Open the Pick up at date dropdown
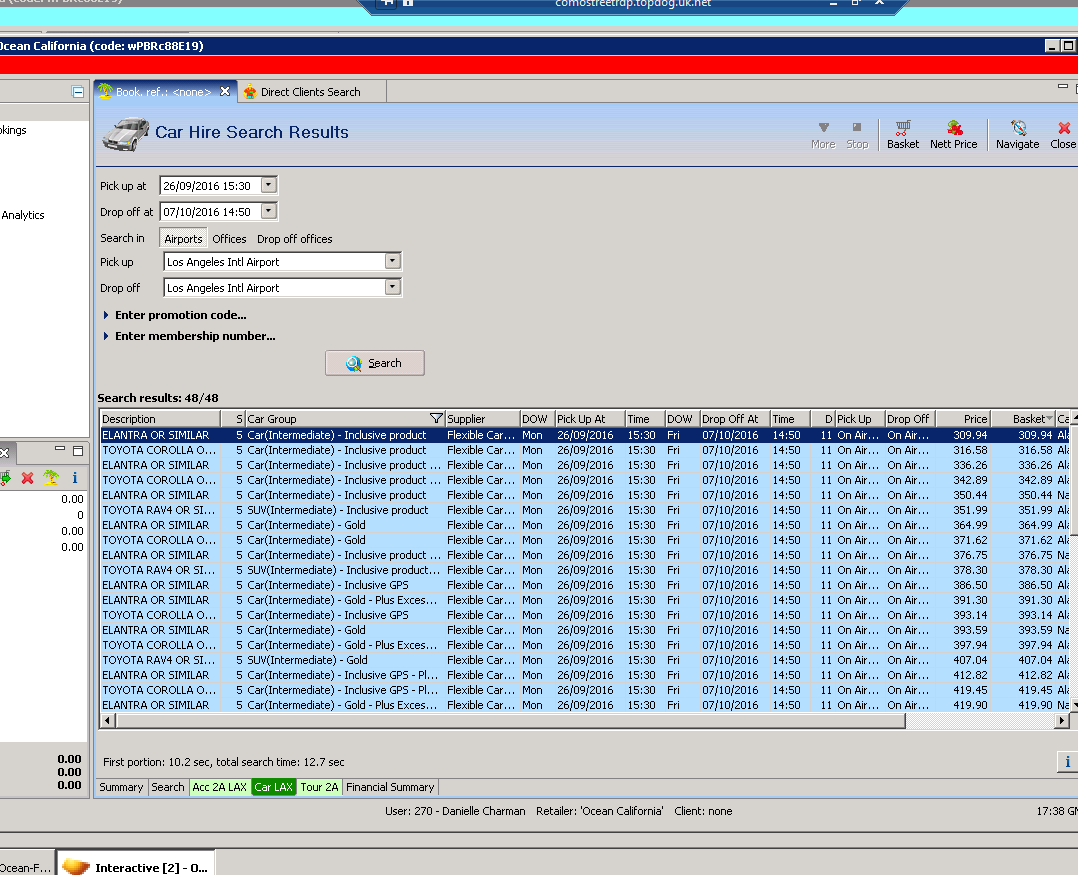The height and width of the screenshot is (875, 1078). (268, 186)
